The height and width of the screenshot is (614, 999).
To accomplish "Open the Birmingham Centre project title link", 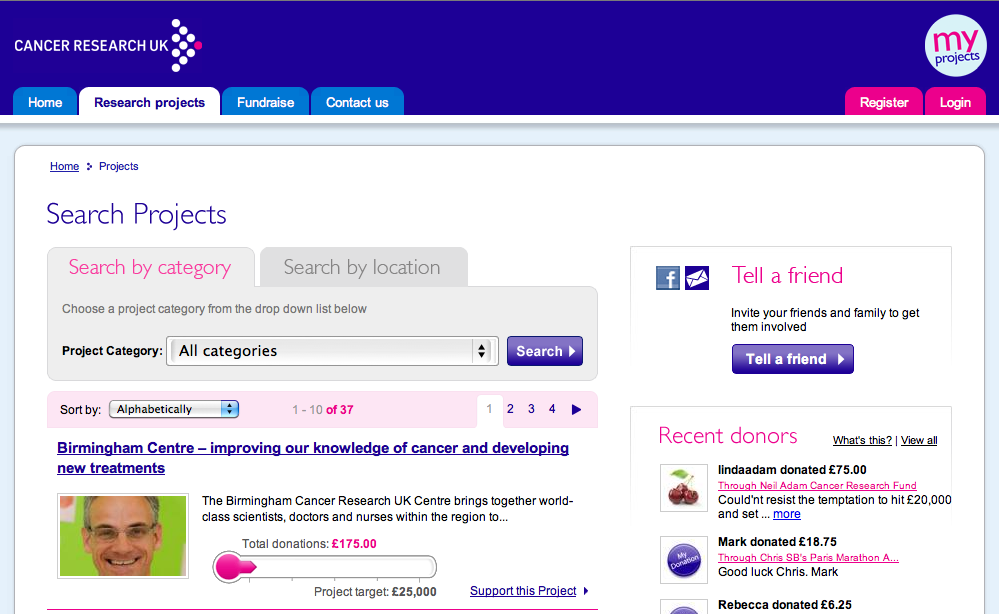I will (x=313, y=458).
